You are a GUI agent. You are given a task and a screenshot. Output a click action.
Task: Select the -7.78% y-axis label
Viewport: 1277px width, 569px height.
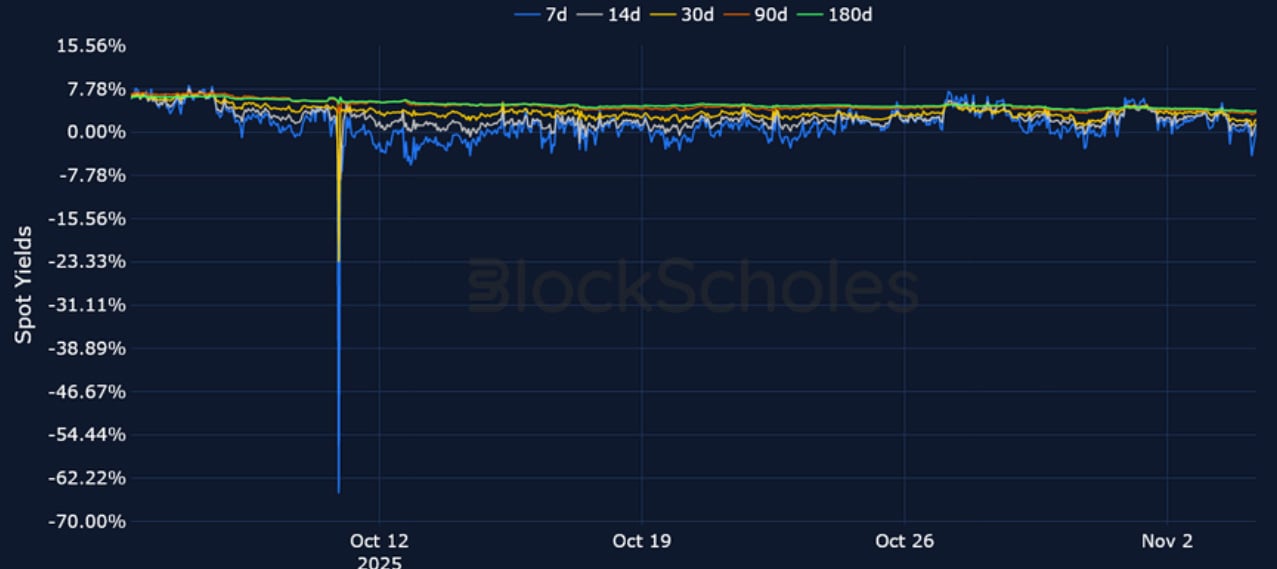click(x=92, y=175)
